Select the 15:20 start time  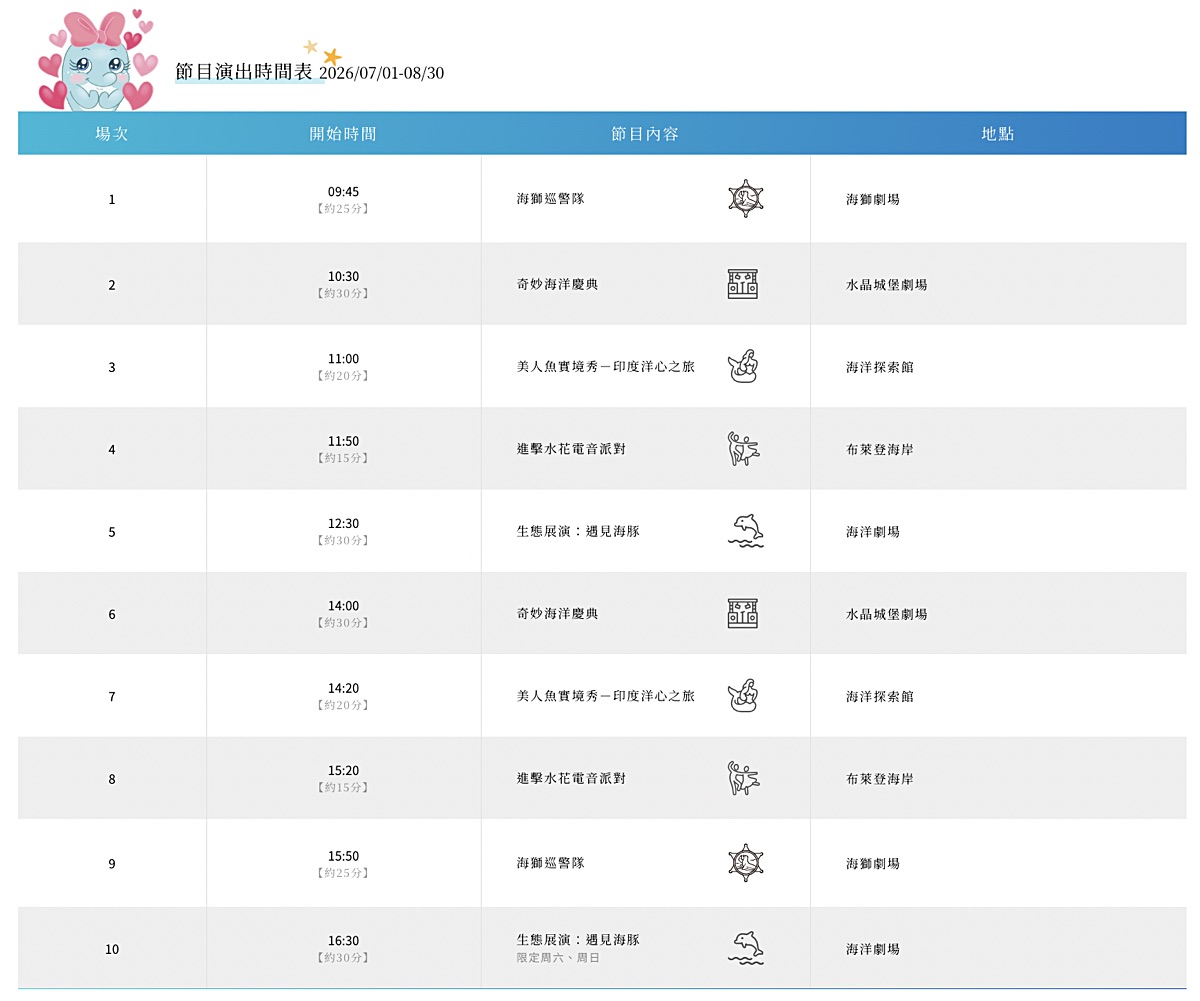click(343, 770)
